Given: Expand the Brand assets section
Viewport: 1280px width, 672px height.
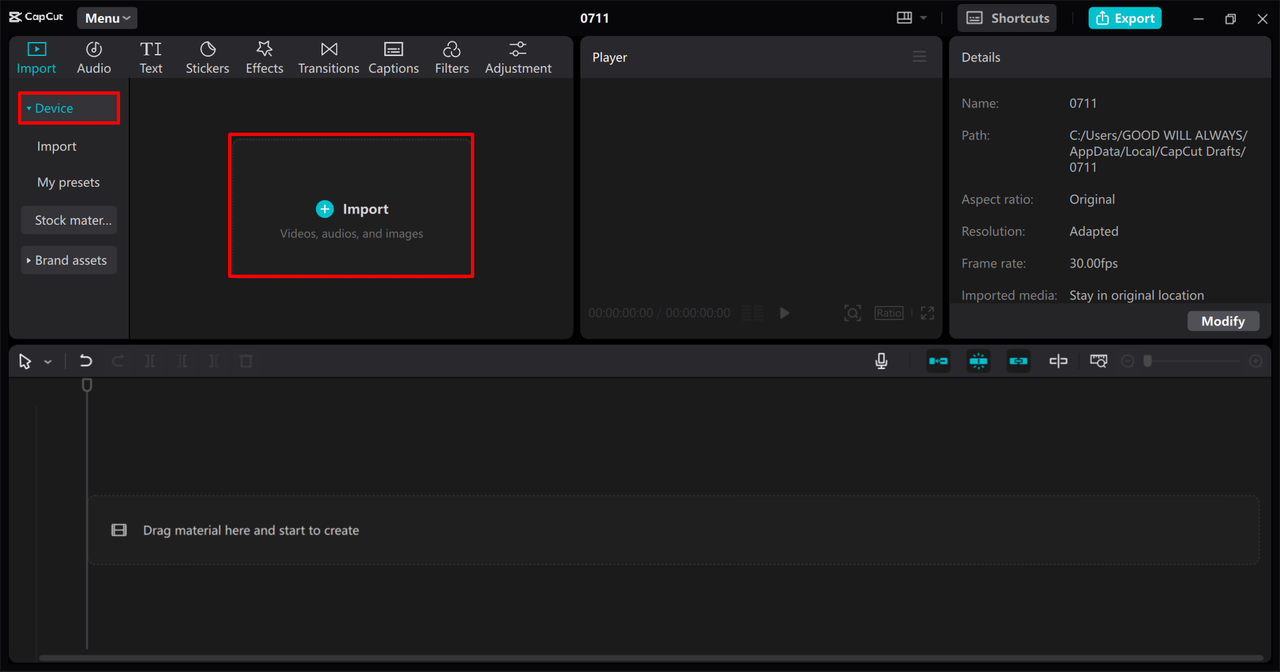Looking at the screenshot, I should 69,260.
